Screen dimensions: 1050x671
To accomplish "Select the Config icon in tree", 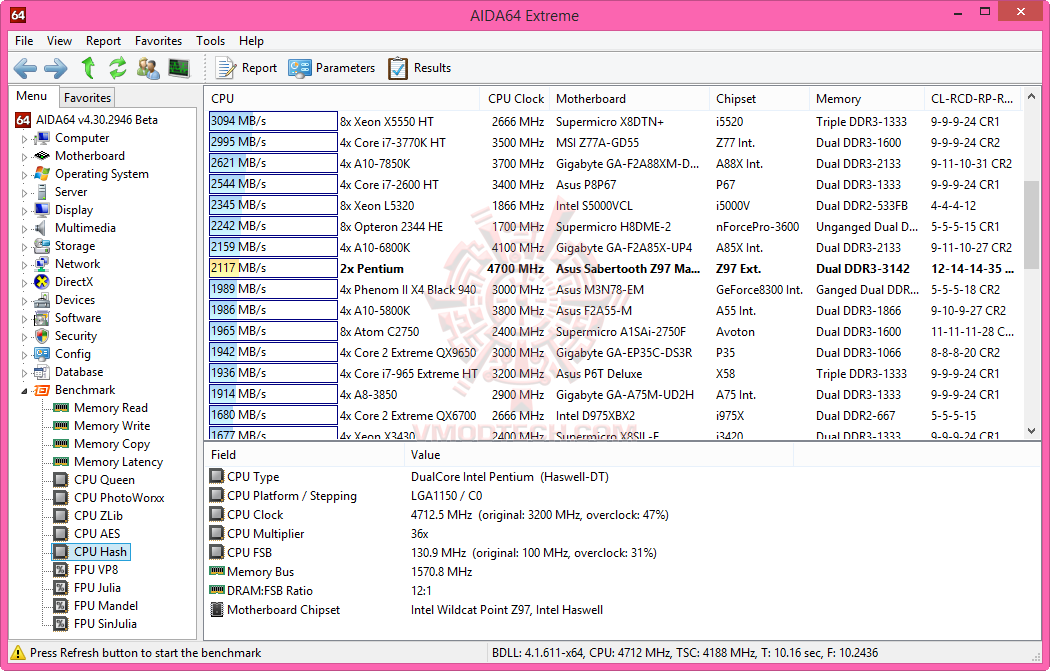I will click(x=42, y=354).
